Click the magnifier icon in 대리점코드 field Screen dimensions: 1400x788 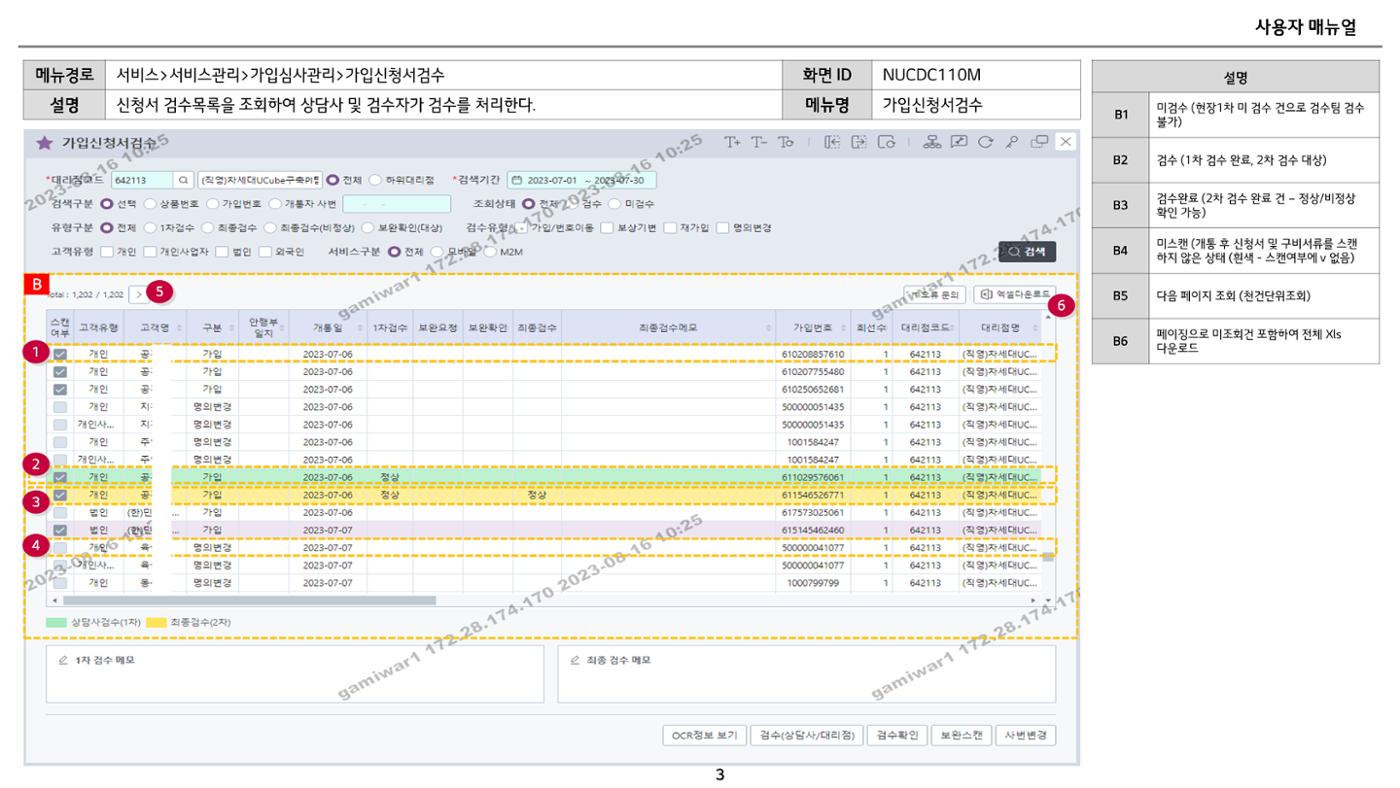coord(183,180)
